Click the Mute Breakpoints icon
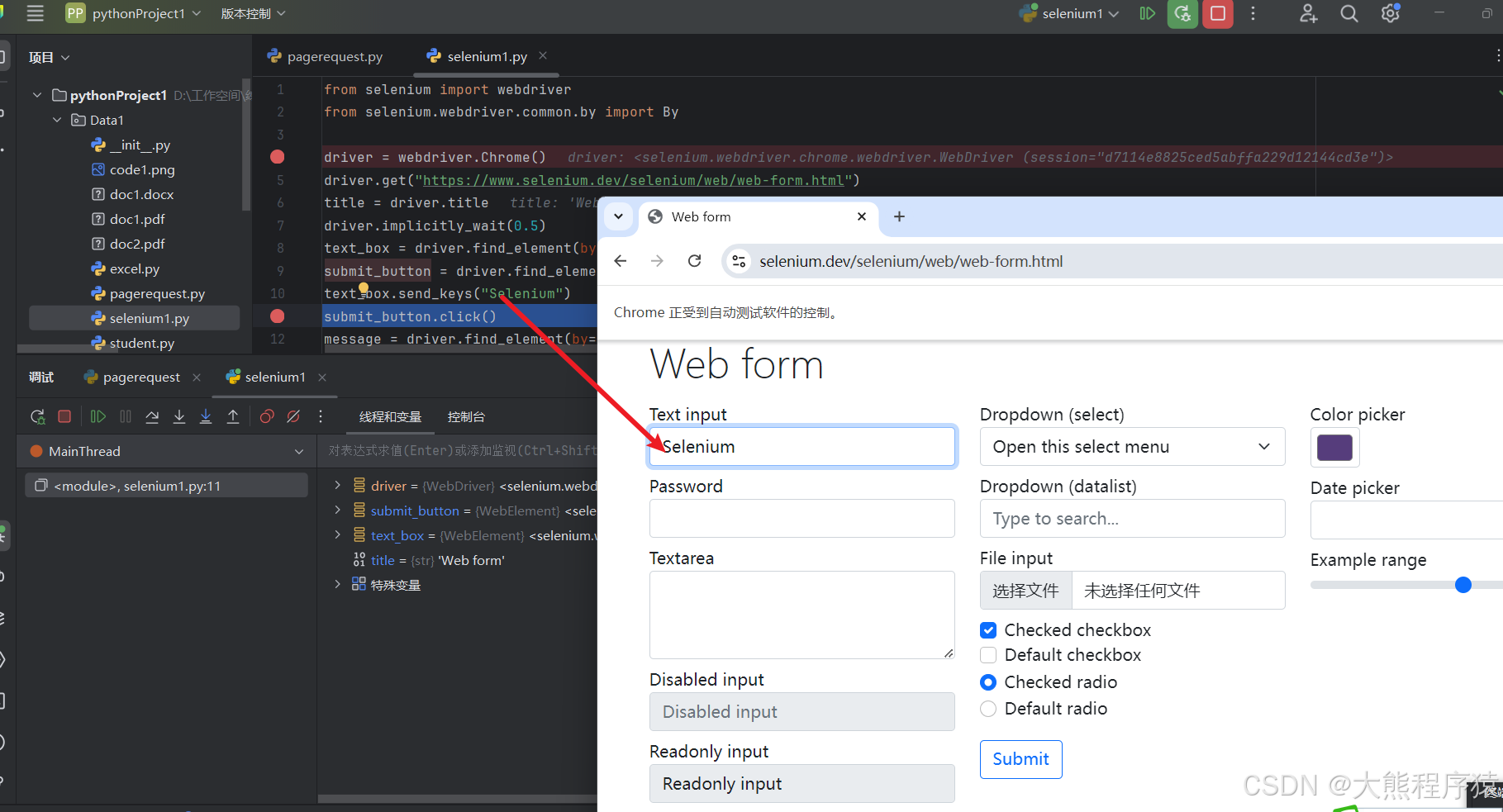 [x=293, y=416]
